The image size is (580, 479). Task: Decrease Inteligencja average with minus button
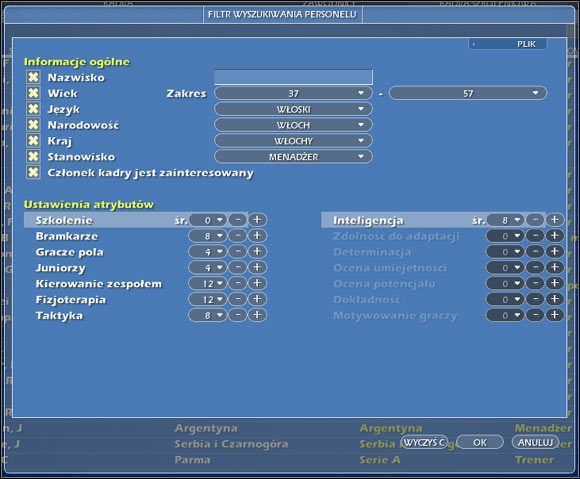(x=535, y=220)
